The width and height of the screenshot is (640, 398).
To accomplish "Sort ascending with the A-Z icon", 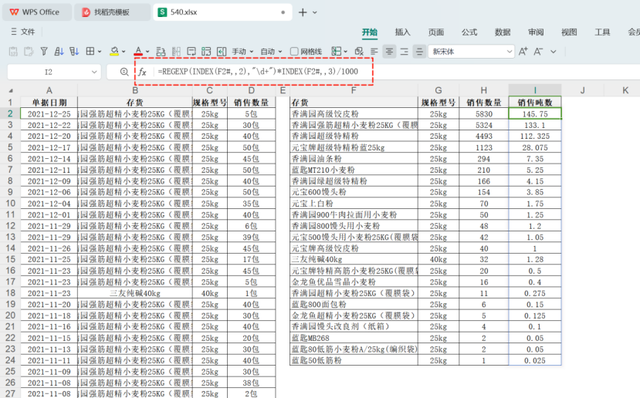I will pyautogui.click(x=59, y=51).
